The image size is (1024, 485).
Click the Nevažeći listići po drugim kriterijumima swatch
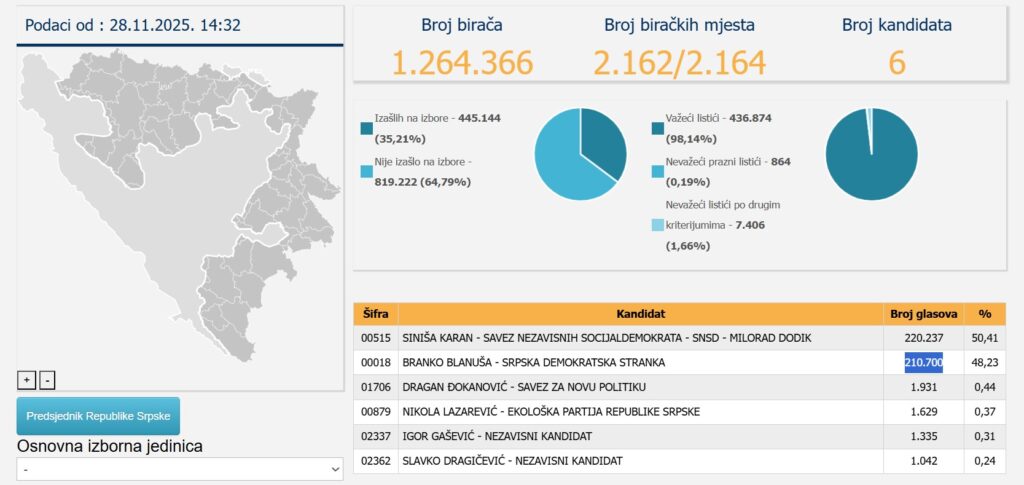click(657, 225)
